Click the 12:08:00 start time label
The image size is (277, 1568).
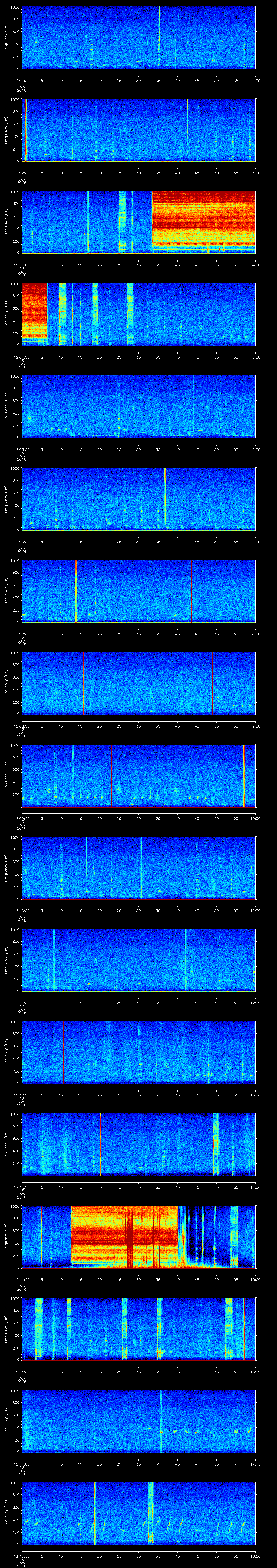(x=21, y=726)
